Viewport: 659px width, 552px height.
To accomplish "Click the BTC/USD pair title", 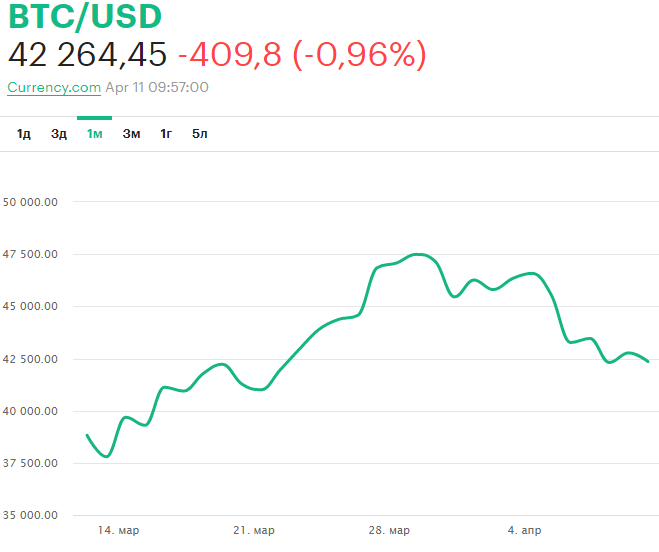I will point(84,17).
